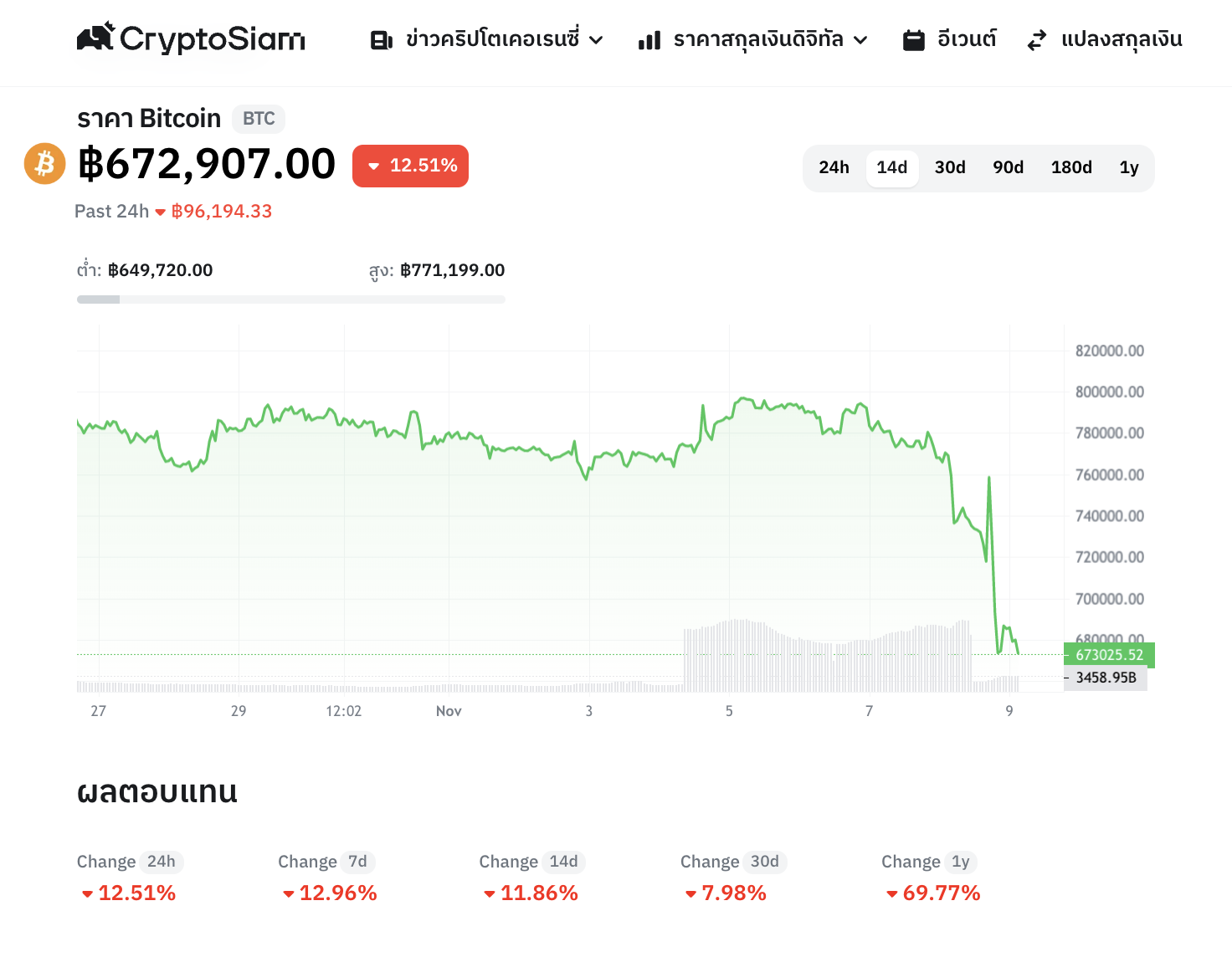
Task: Click the x-axis date label 27
Action: (x=99, y=711)
